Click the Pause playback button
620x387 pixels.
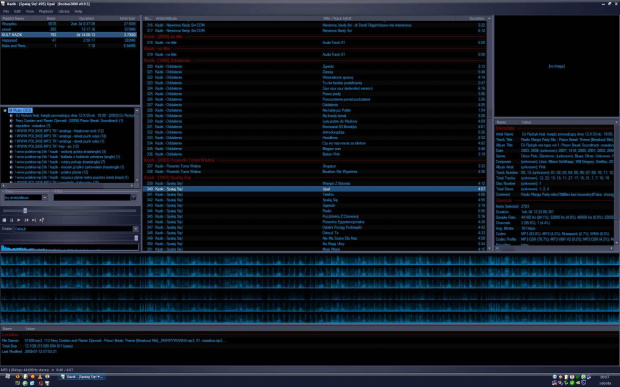click(x=11, y=220)
